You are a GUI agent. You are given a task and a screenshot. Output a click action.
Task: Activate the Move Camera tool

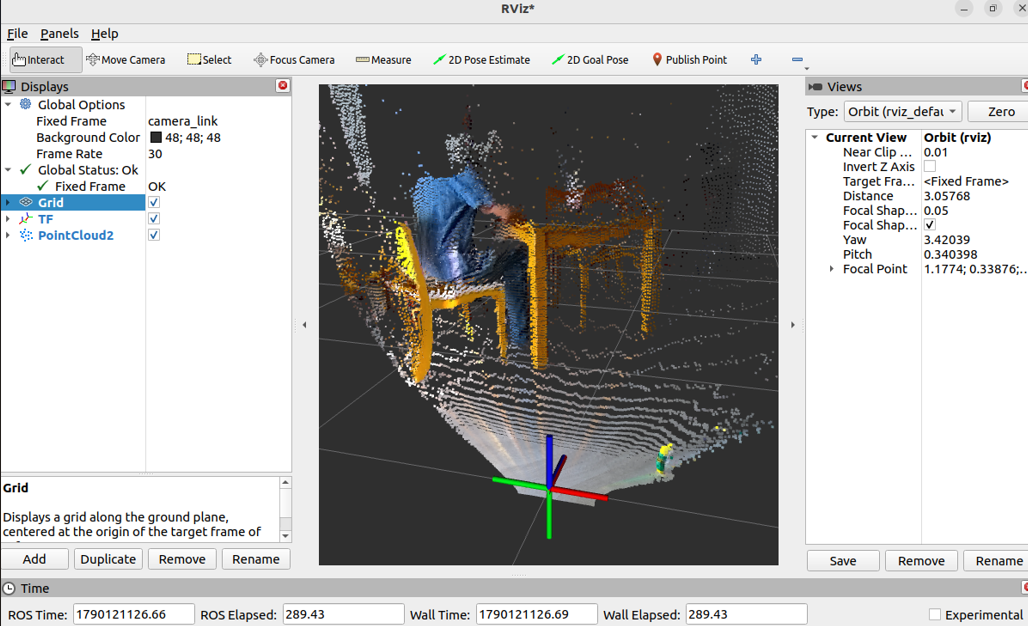coord(126,60)
